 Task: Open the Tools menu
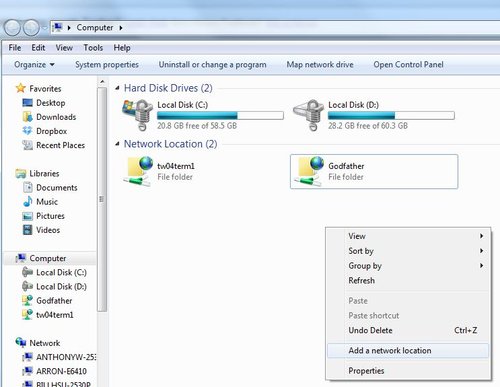click(x=93, y=48)
